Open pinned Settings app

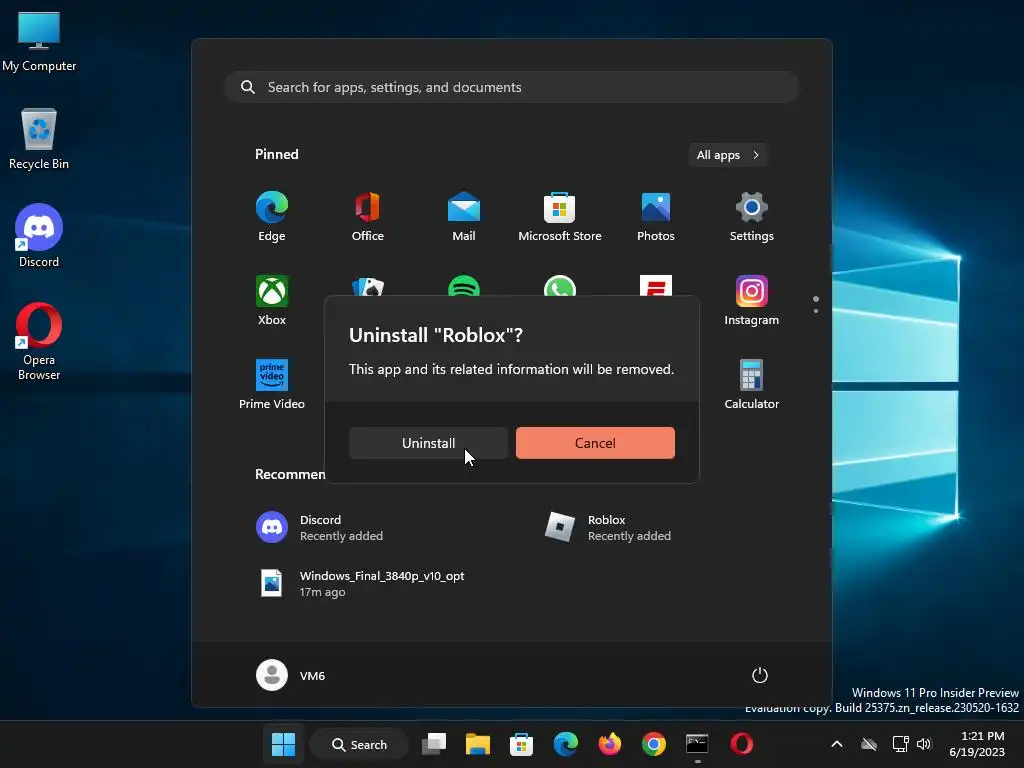[x=752, y=217]
